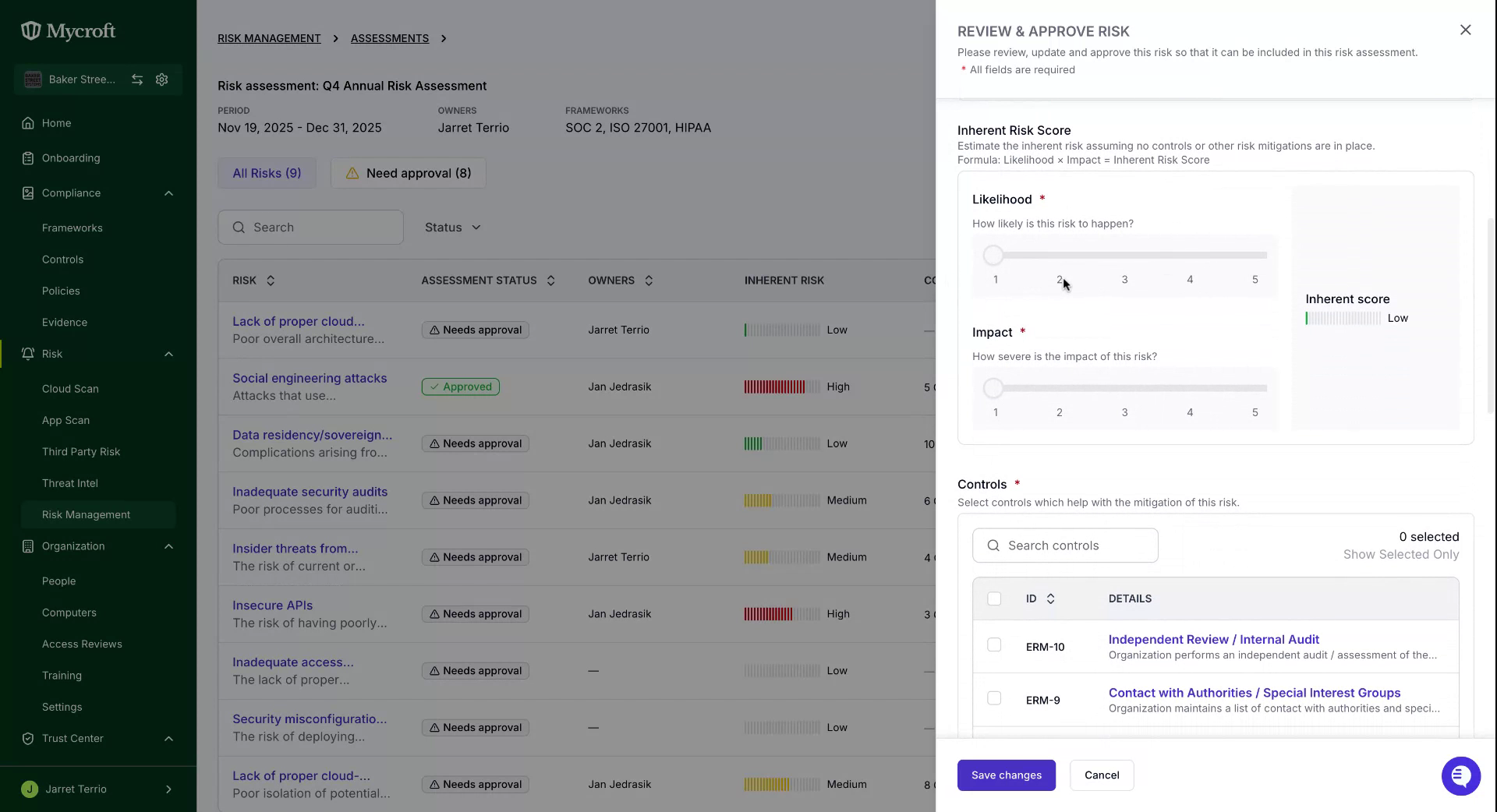
Task: Toggle the select-all controls header checkbox
Action: [x=994, y=598]
